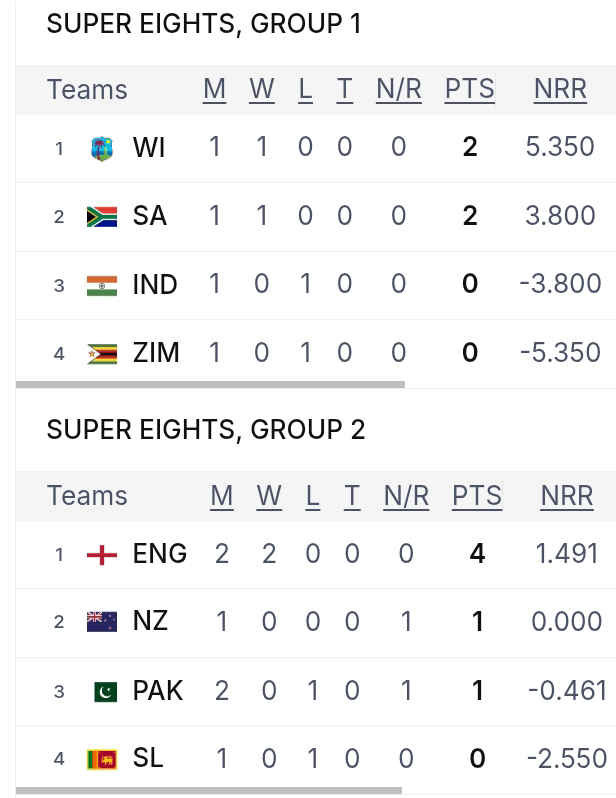Click Group 2 W column header
Viewport: 616px width, 798px height.
click(269, 496)
